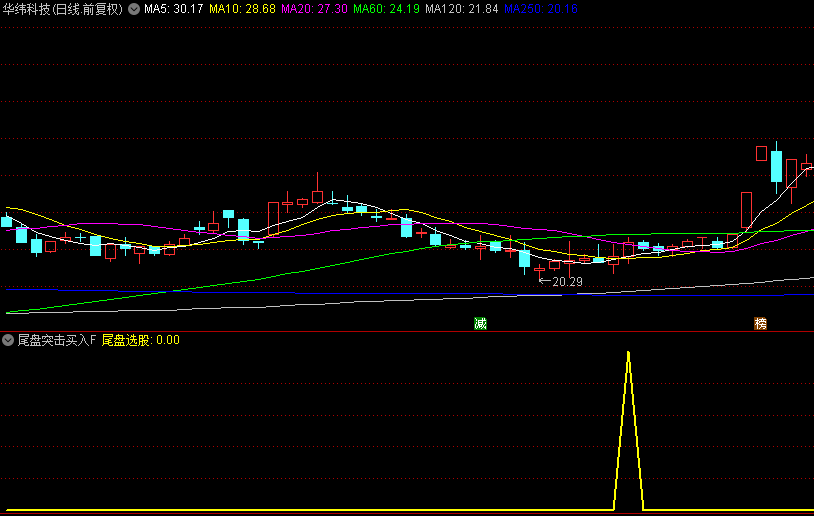
Task: Click the tall cyan candlestick at far right
Action: pos(777,166)
